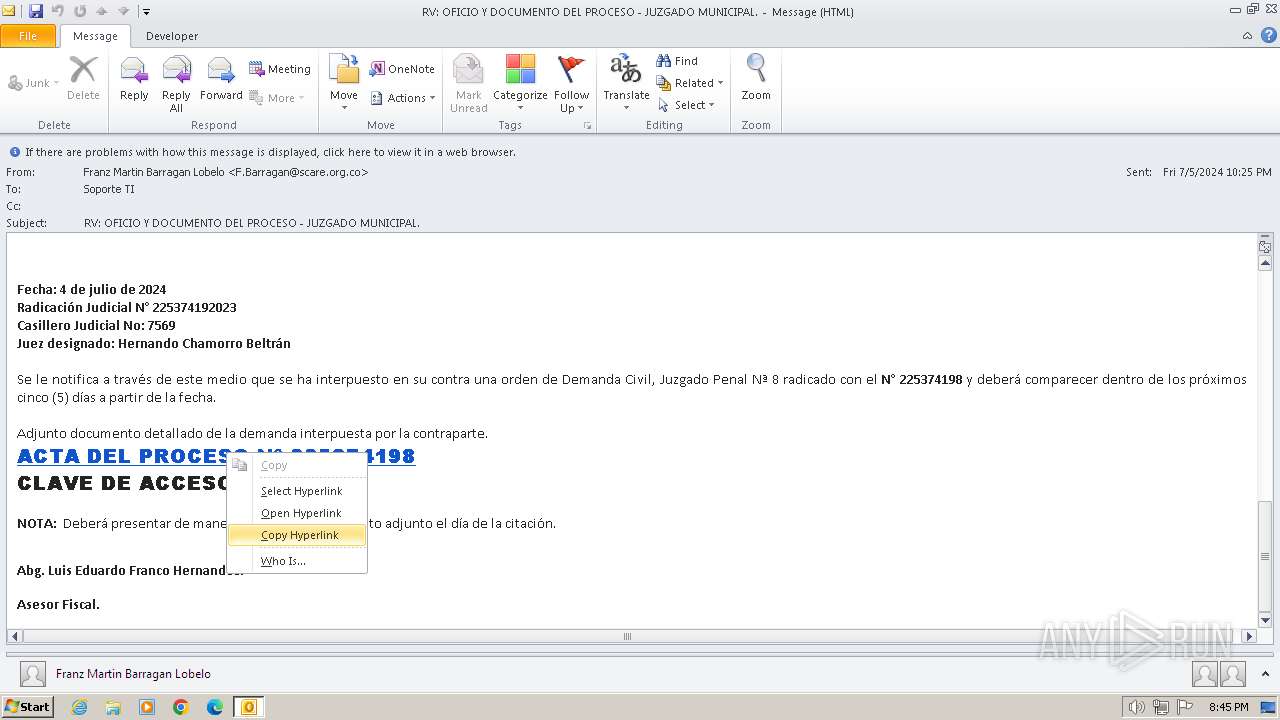Delete this email message
Screen dimensions: 1280x720
click(83, 79)
